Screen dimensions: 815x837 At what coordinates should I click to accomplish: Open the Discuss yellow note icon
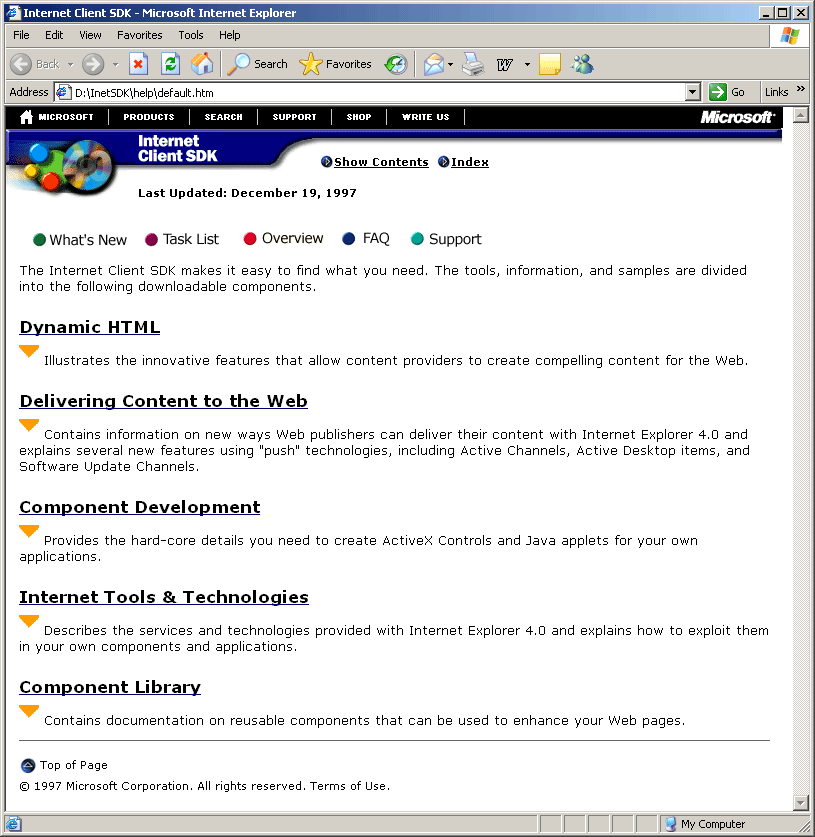pos(550,64)
